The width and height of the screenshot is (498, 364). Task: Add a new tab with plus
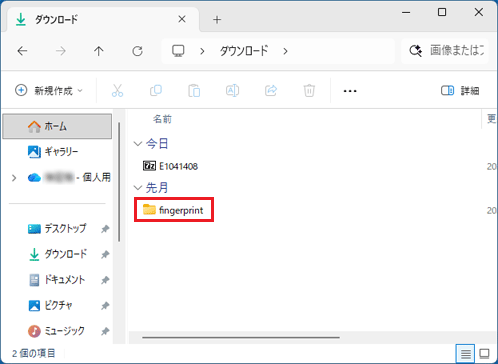(217, 20)
